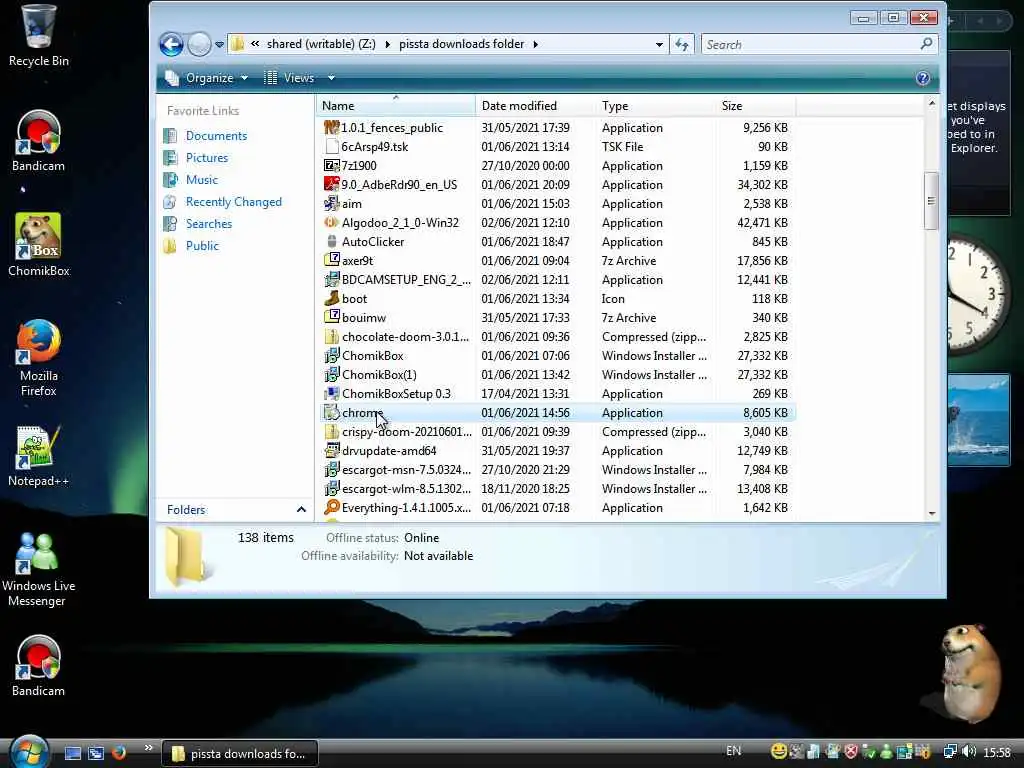Open the Organize menu
This screenshot has height=768, width=1024.
207,78
